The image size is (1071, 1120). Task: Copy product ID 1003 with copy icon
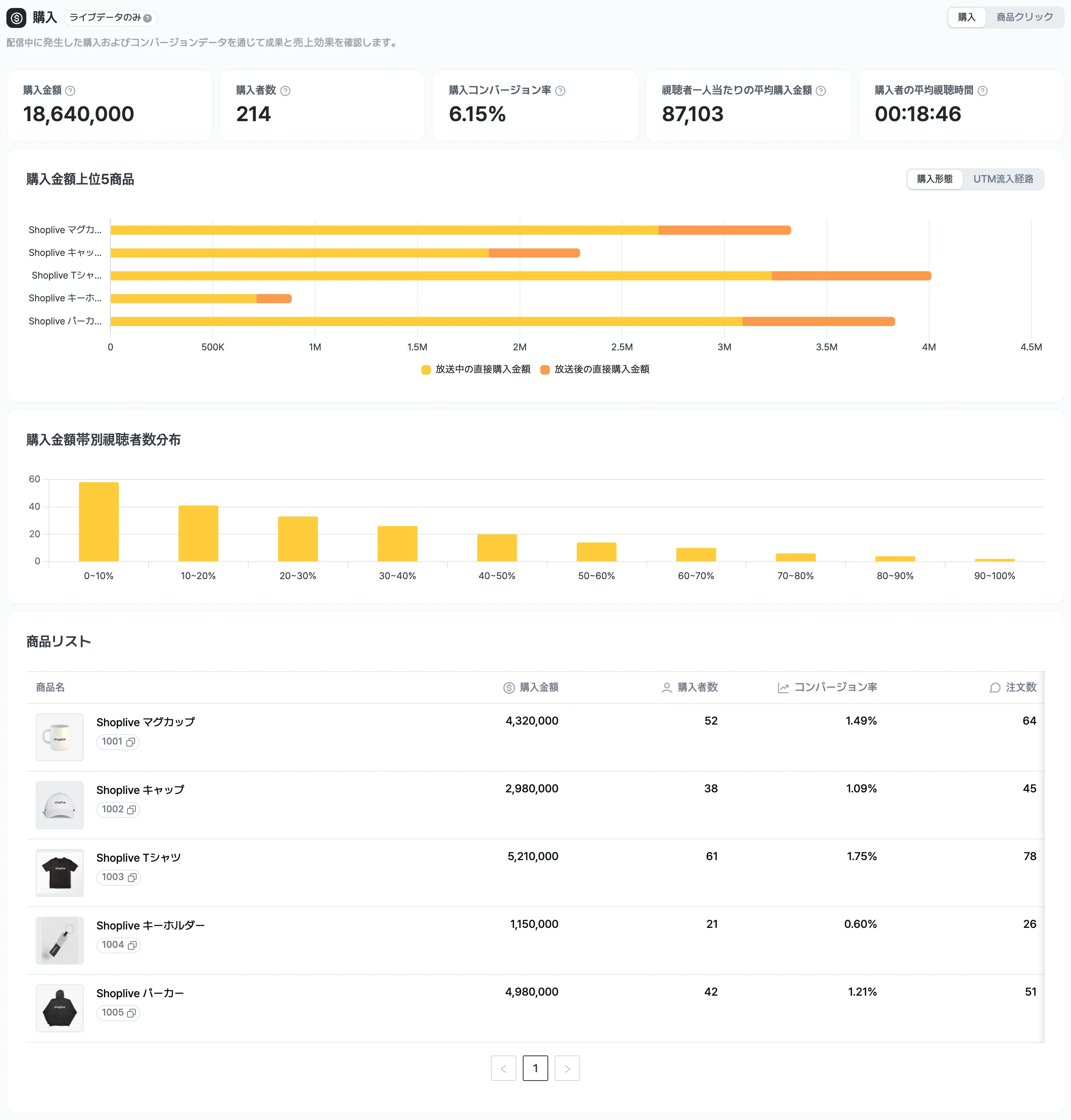click(x=132, y=877)
